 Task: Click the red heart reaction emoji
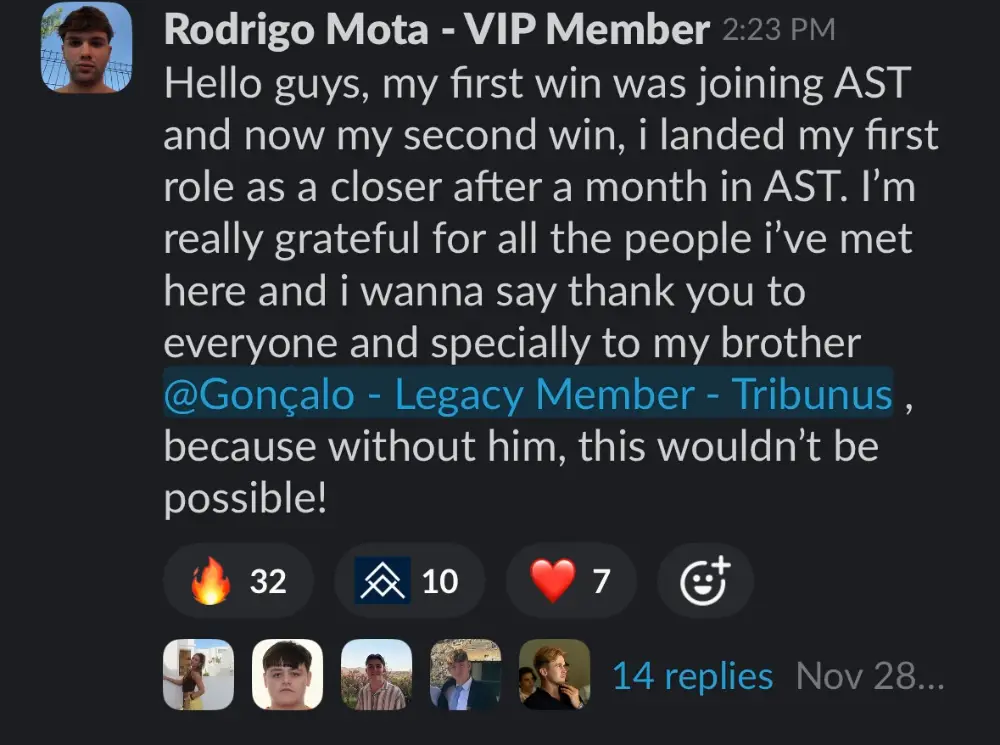point(553,581)
